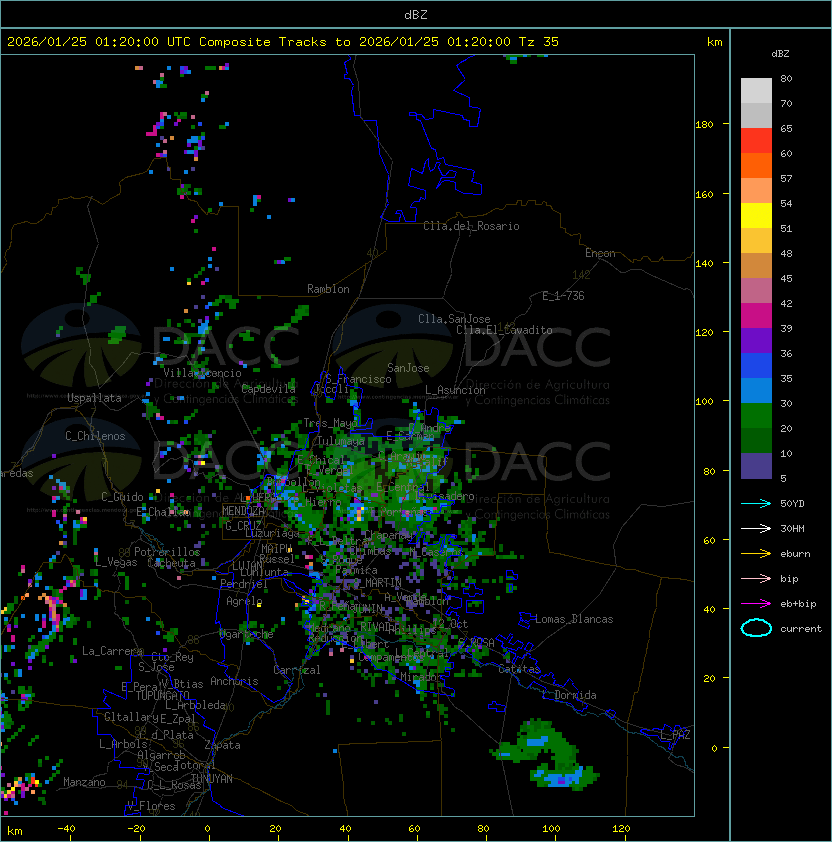The image size is (832, 842).
Task: Click the 'C_Chilenos' map label
Action: 95,436
